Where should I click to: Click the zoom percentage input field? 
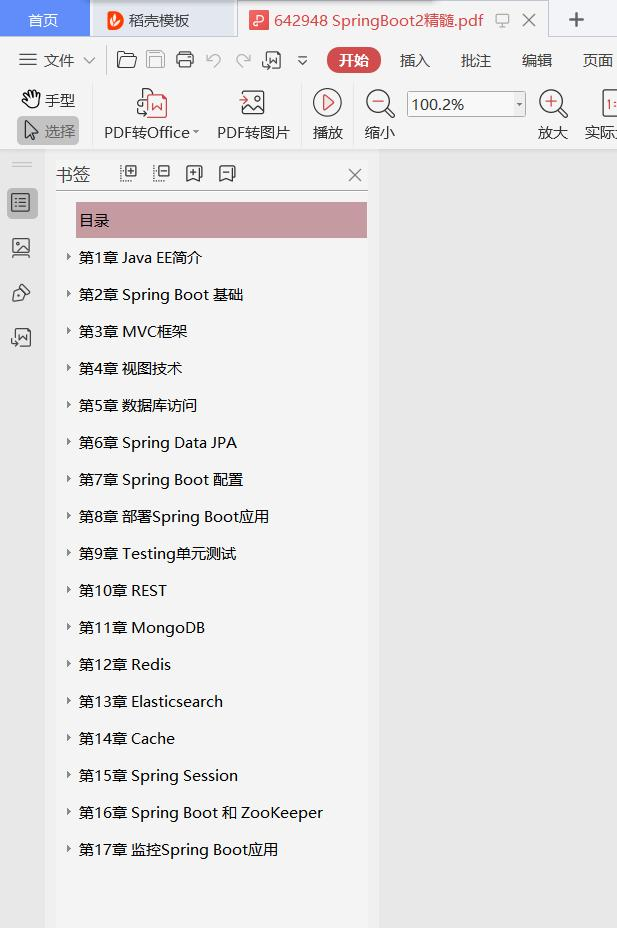460,104
